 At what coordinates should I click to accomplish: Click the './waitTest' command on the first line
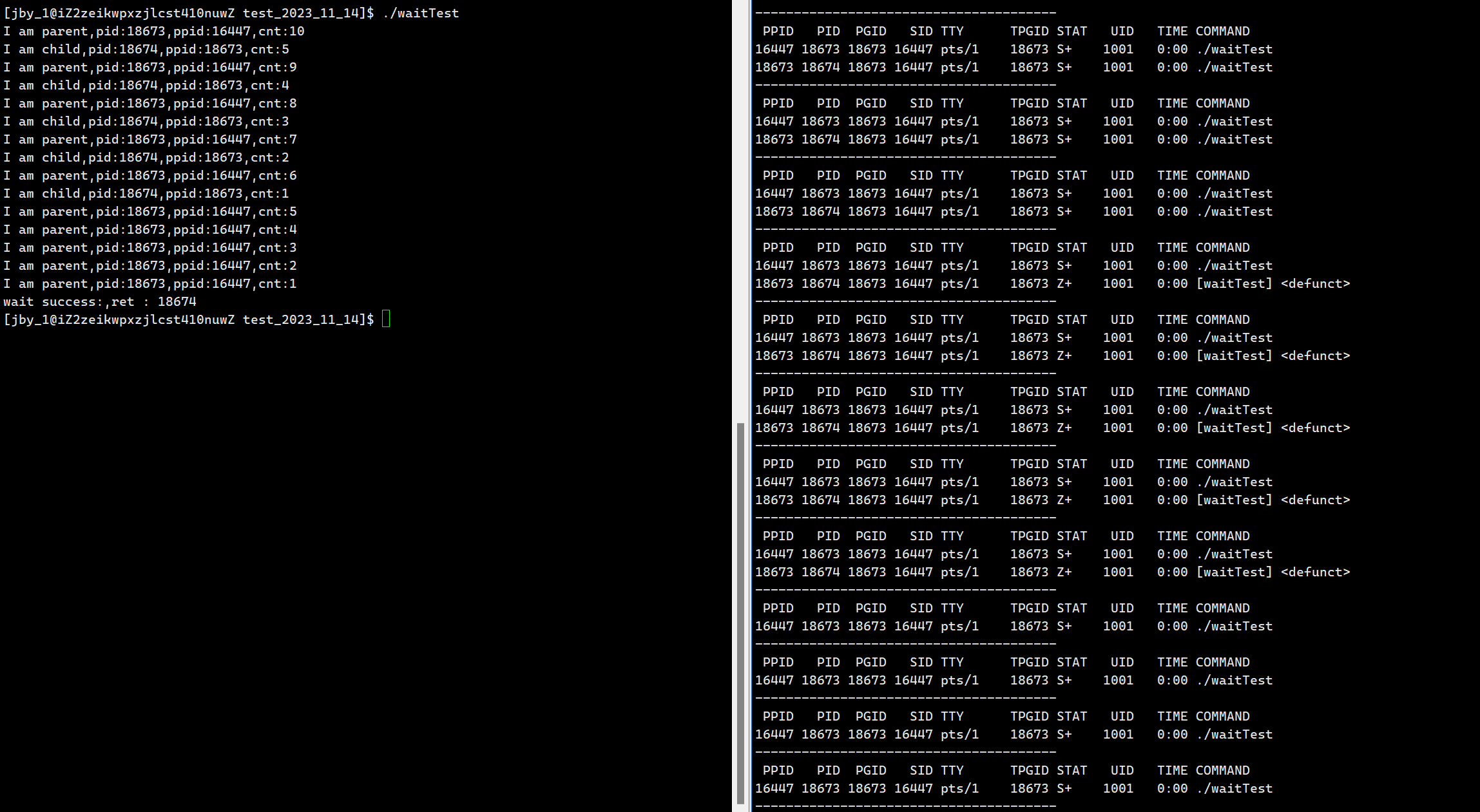coord(421,13)
